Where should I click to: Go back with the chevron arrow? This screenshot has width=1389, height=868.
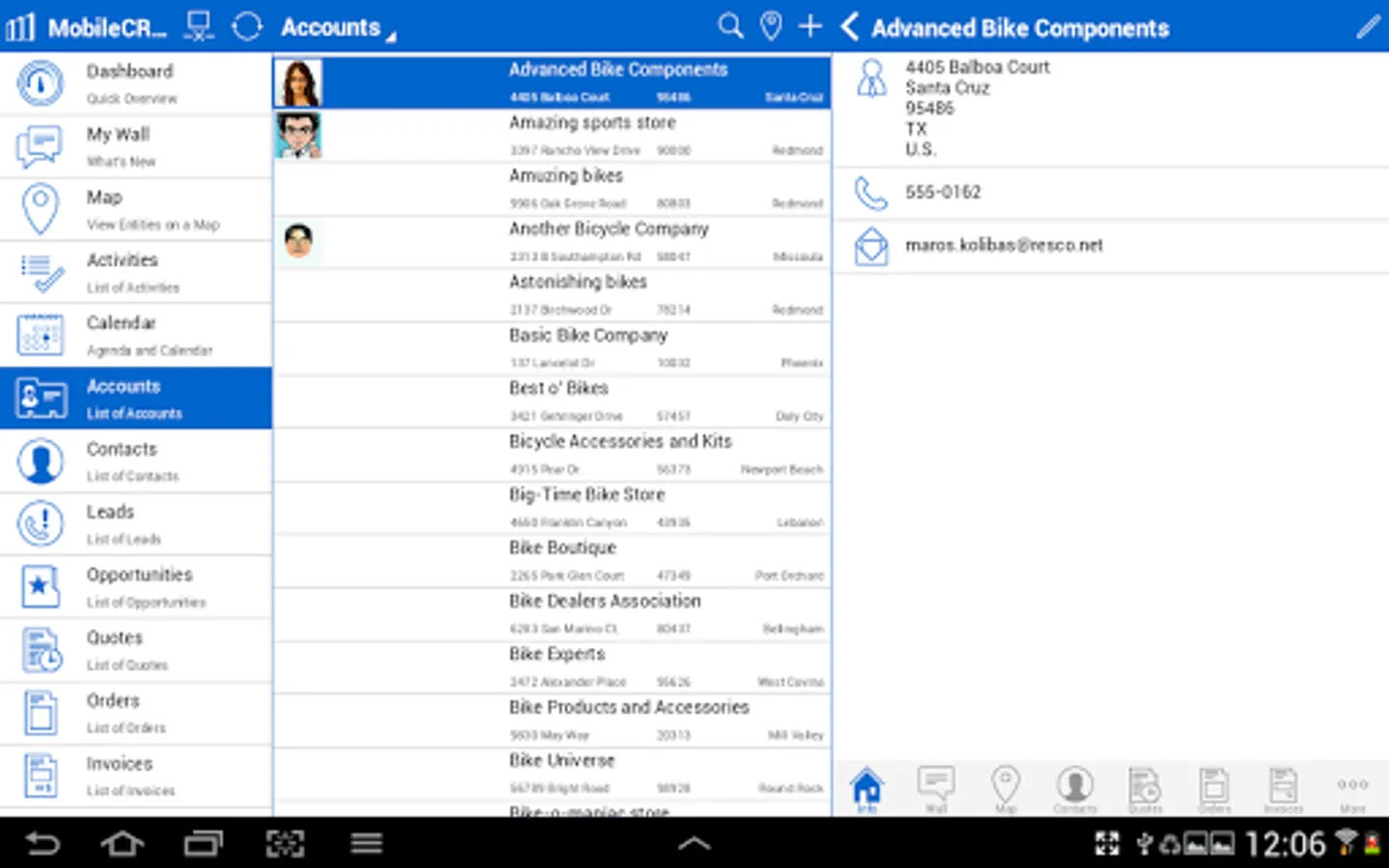[850, 27]
